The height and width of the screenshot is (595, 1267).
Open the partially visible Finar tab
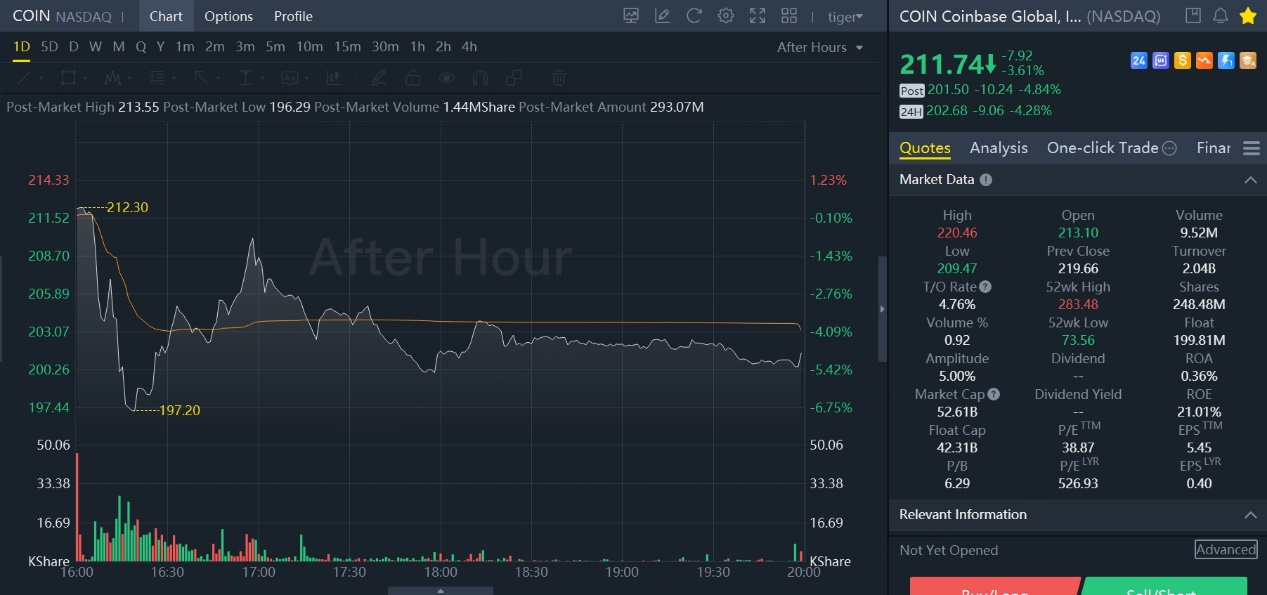click(x=1213, y=148)
